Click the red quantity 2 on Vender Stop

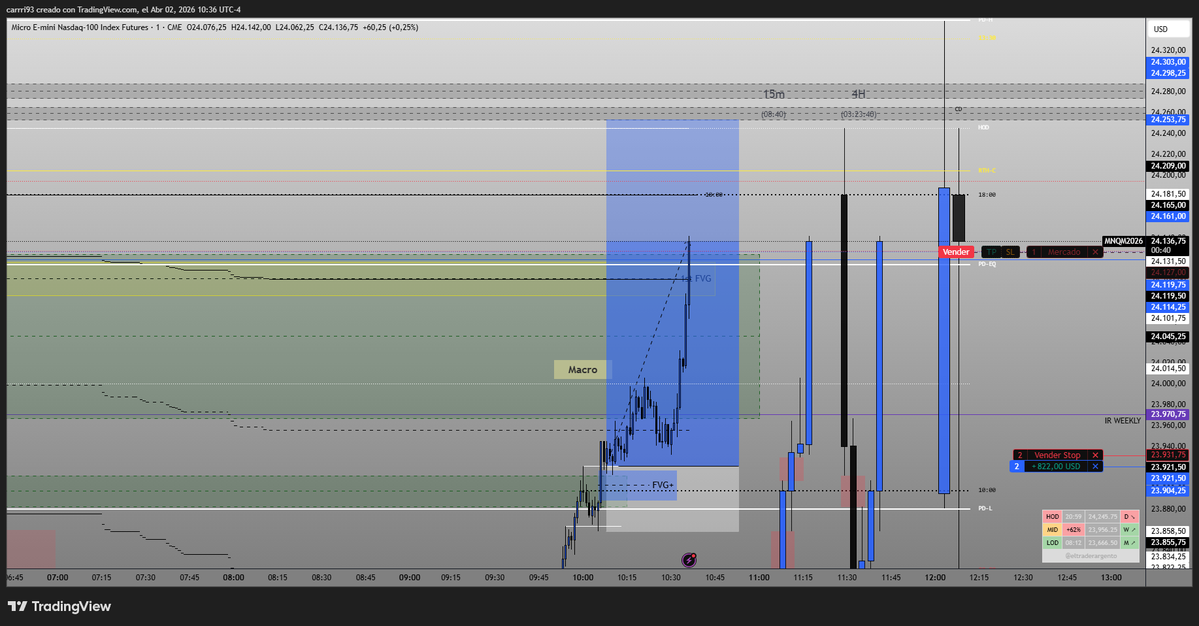(x=1019, y=455)
